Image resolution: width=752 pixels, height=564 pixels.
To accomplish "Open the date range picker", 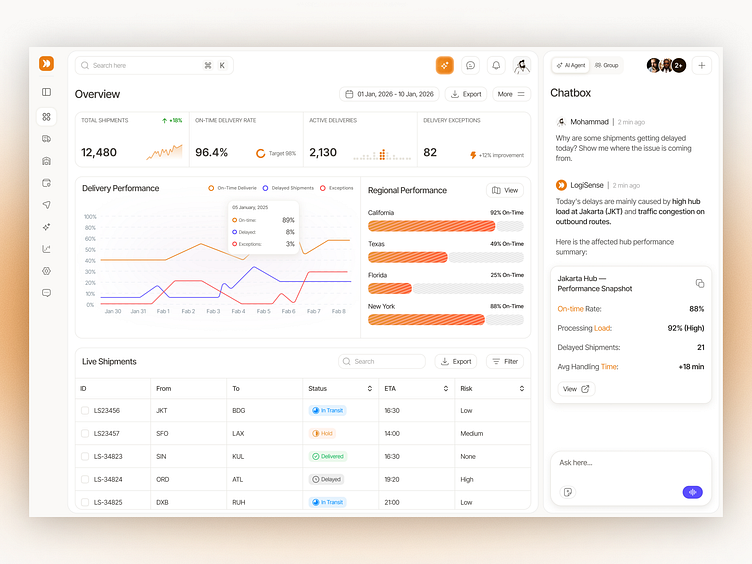I will point(389,94).
